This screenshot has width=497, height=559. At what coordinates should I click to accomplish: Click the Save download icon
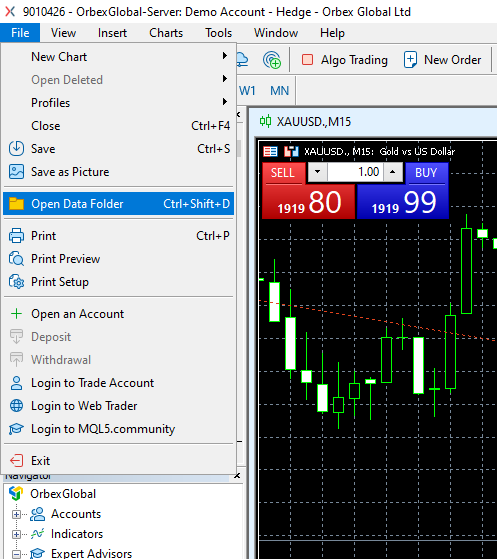(x=16, y=149)
